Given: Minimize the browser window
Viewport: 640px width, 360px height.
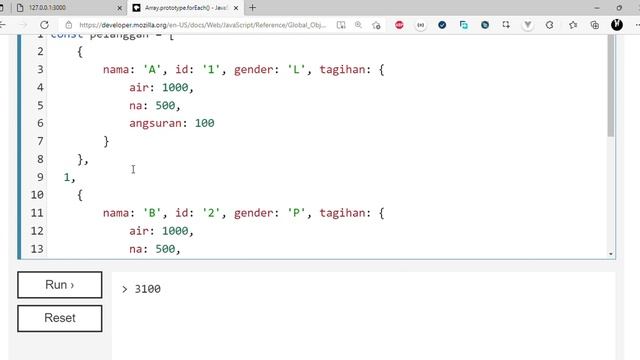Looking at the screenshot, I should (x=597, y=8).
